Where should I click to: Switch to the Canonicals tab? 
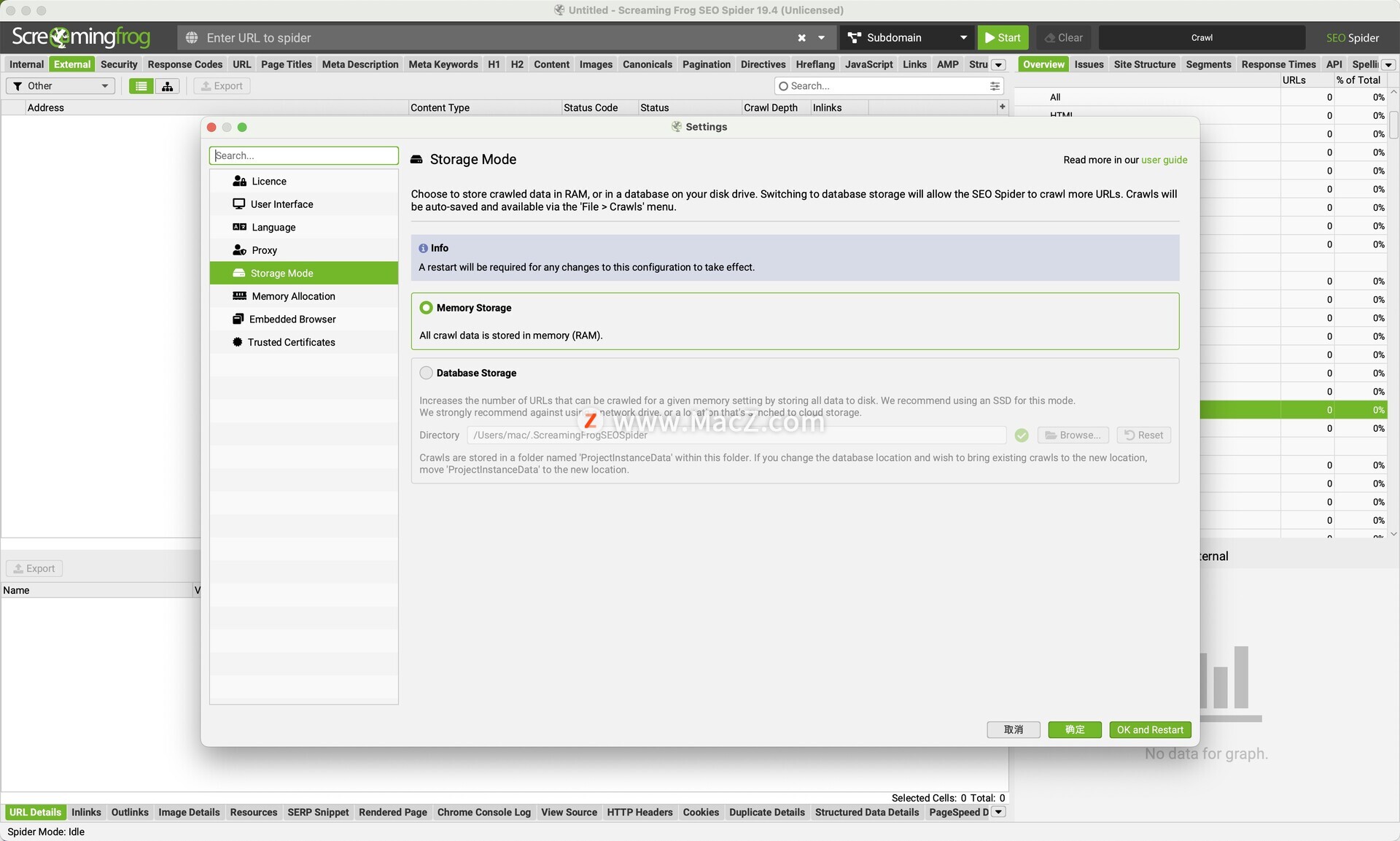point(647,64)
